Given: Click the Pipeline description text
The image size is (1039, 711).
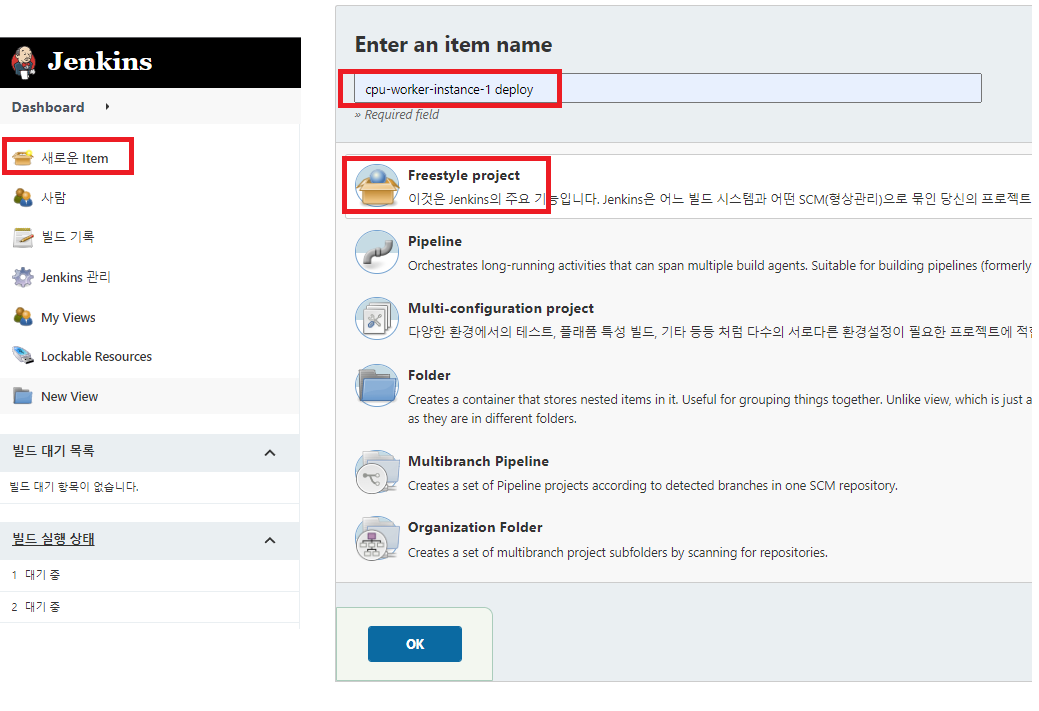Looking at the screenshot, I should (720, 266).
